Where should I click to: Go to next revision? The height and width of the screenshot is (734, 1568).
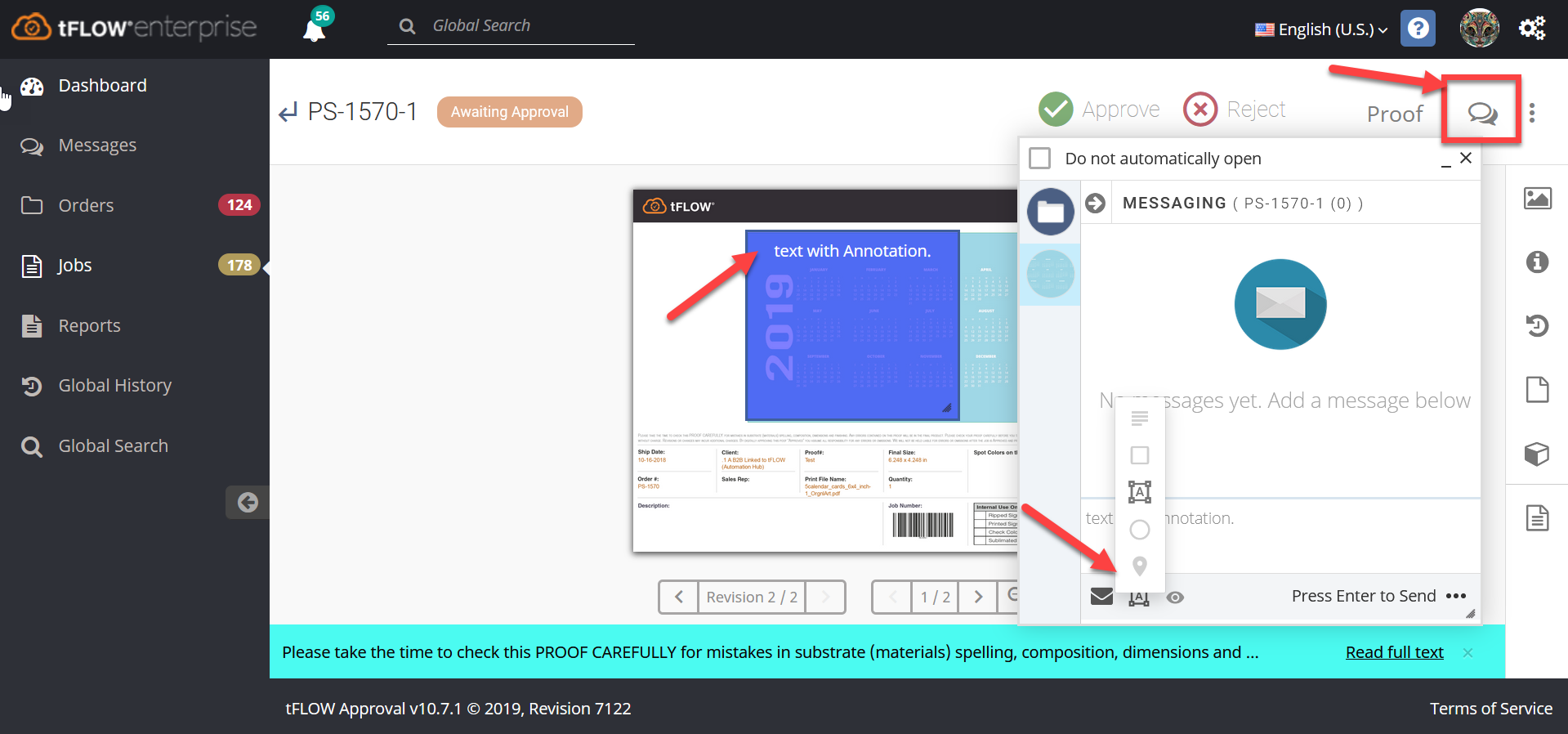pyautogui.click(x=824, y=597)
